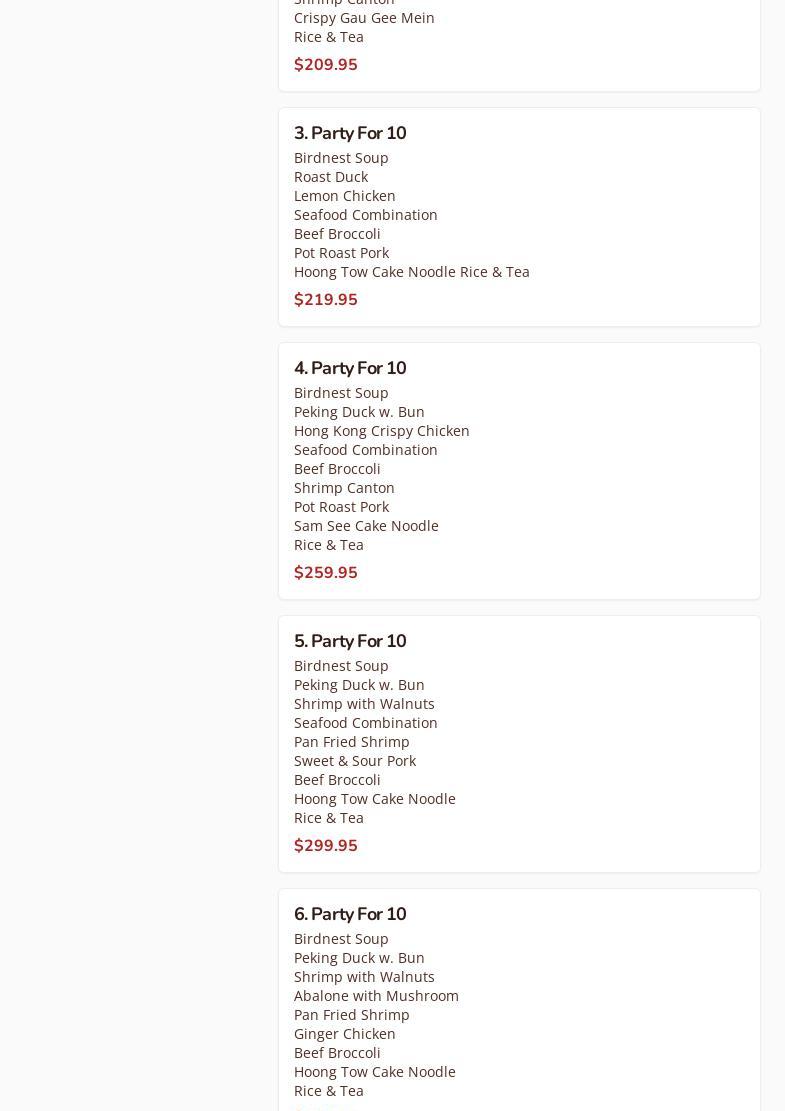Click Crispy Gau Gee Mein in top card

coord(364,18)
